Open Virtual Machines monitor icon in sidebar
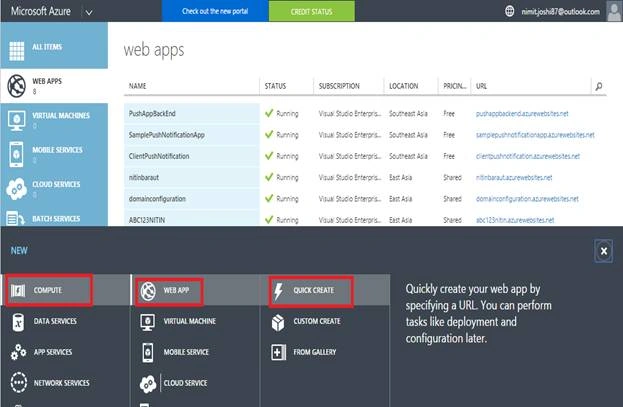Image resolution: width=623 pixels, height=407 pixels. click(x=17, y=120)
